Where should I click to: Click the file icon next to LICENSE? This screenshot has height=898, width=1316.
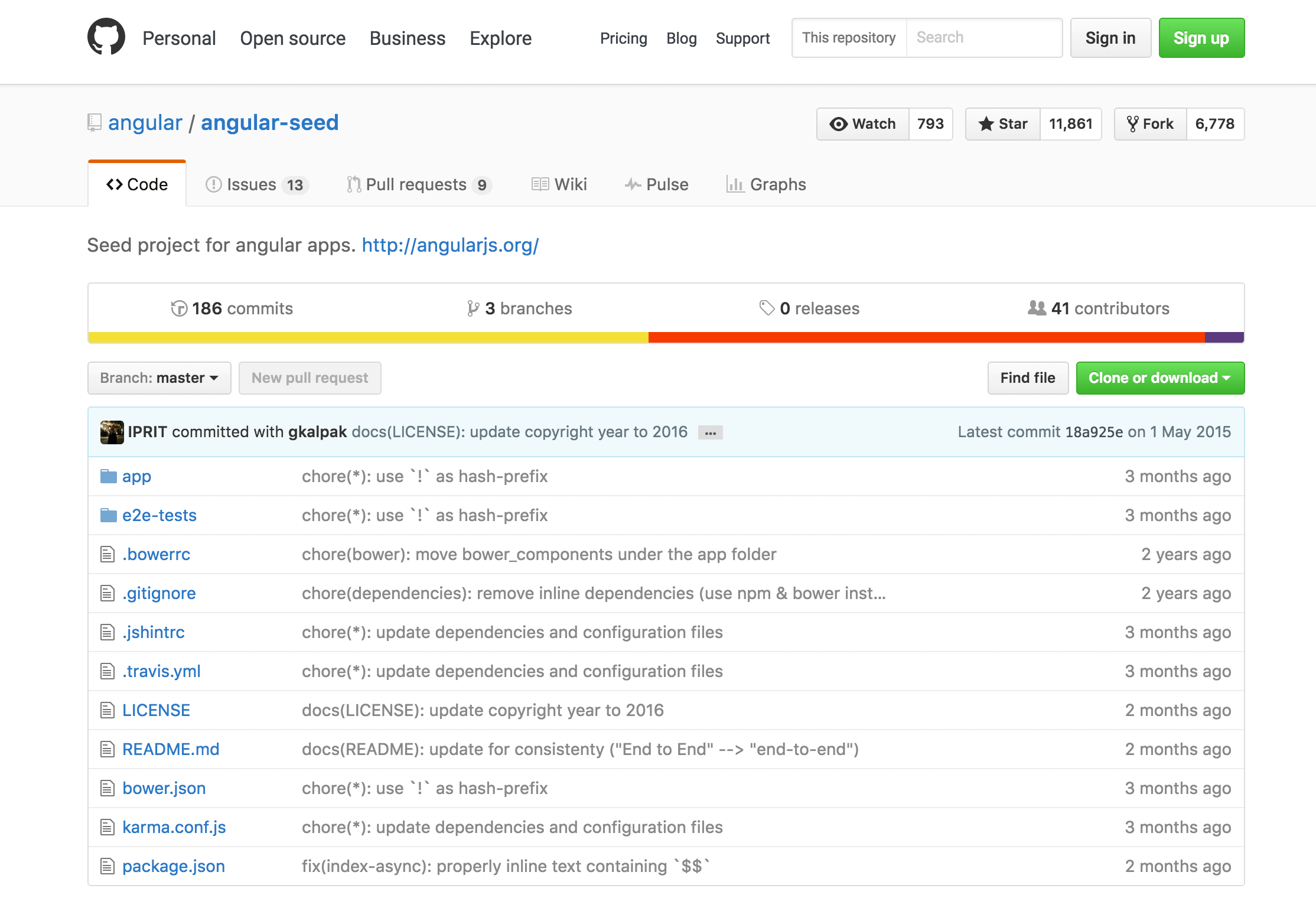(108, 710)
